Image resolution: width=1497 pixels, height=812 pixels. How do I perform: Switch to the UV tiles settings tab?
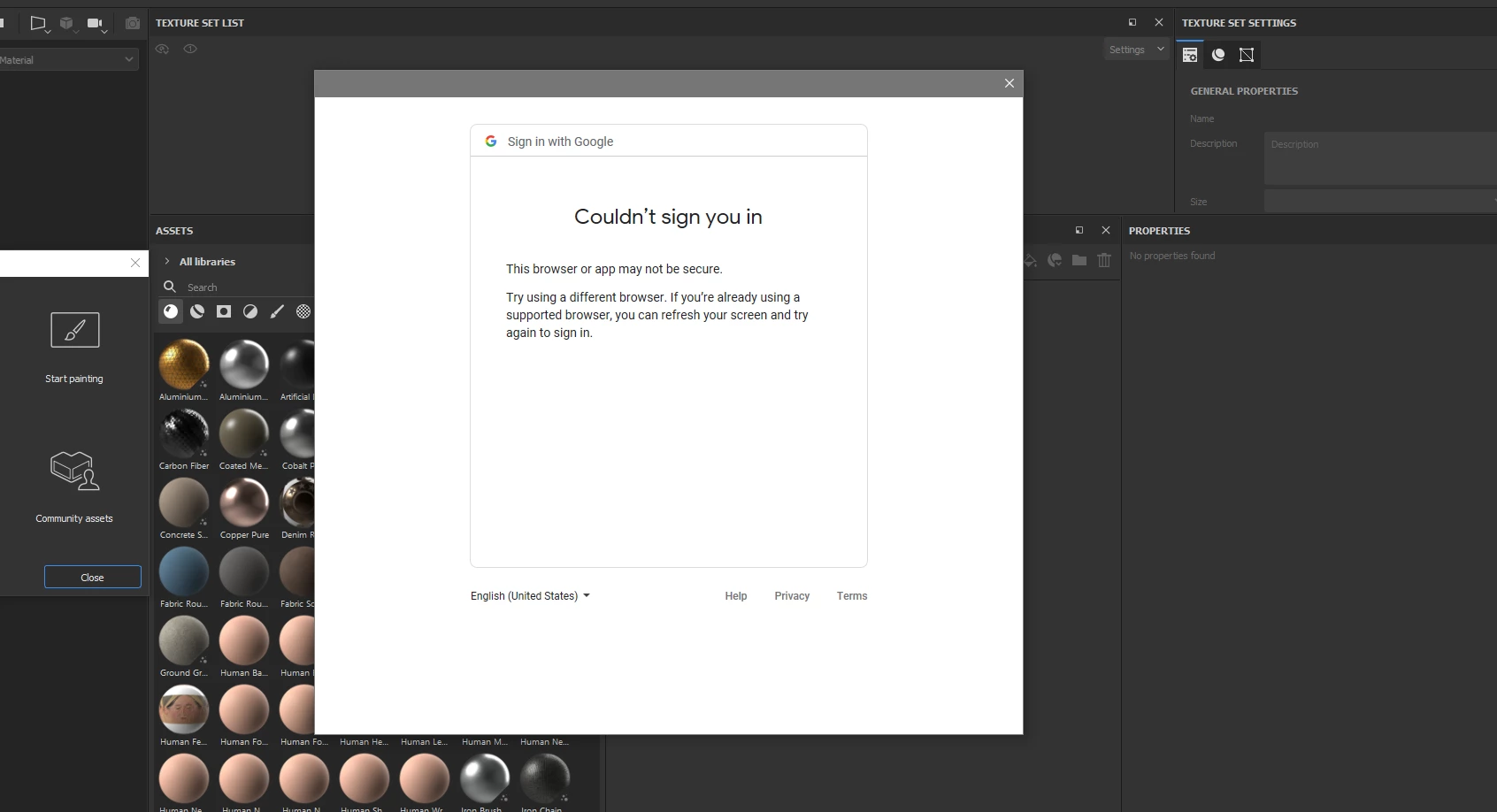coord(1247,55)
